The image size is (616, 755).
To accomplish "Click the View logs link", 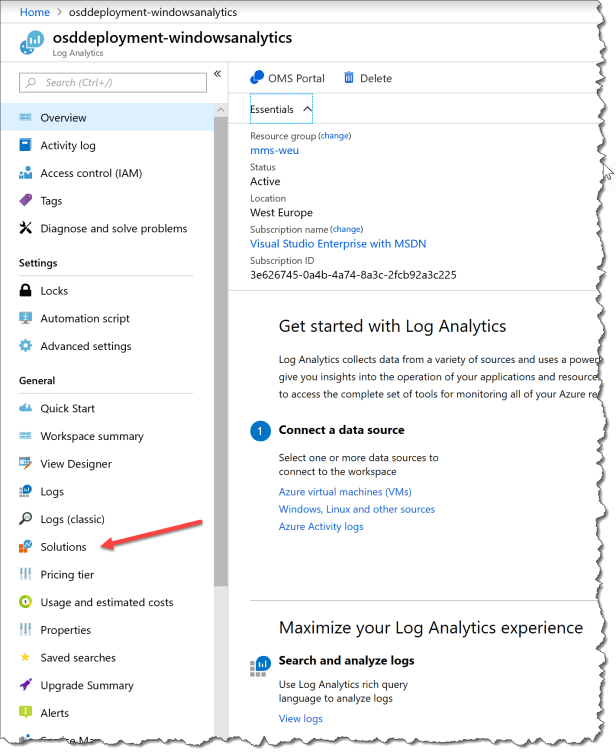I will click(301, 718).
